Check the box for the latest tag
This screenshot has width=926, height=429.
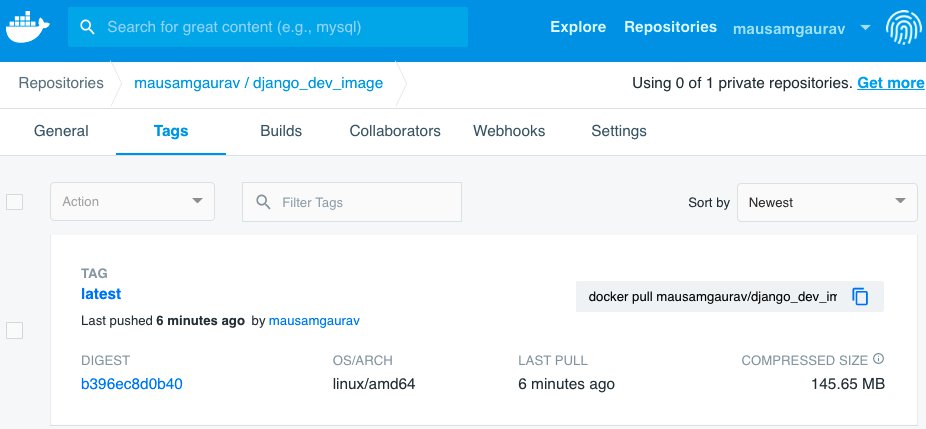[14, 330]
